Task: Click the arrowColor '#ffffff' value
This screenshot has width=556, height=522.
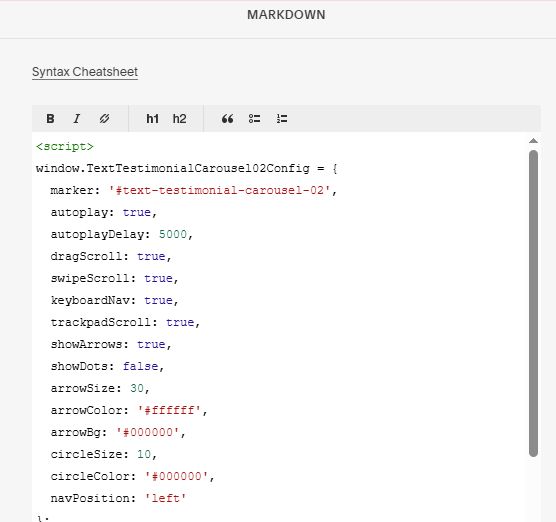Action: (169, 410)
